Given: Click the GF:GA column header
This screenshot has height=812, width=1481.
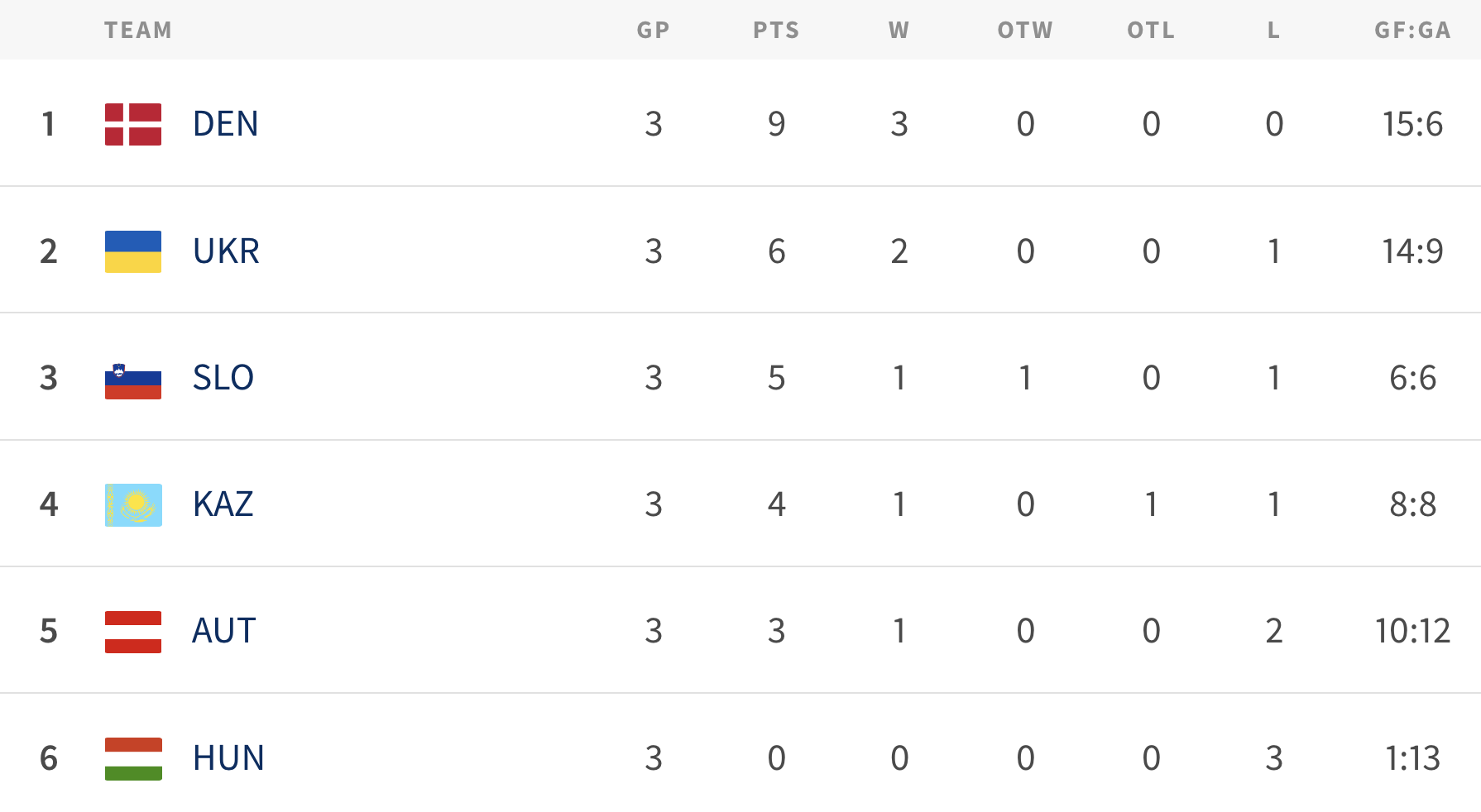Looking at the screenshot, I should pyautogui.click(x=1412, y=31).
